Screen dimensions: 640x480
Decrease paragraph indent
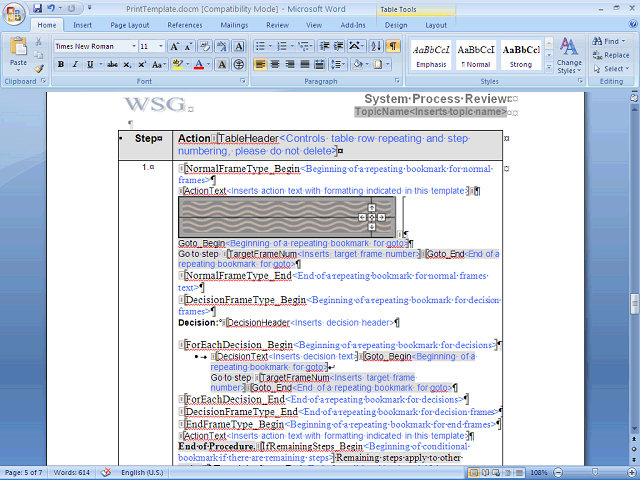(324, 46)
